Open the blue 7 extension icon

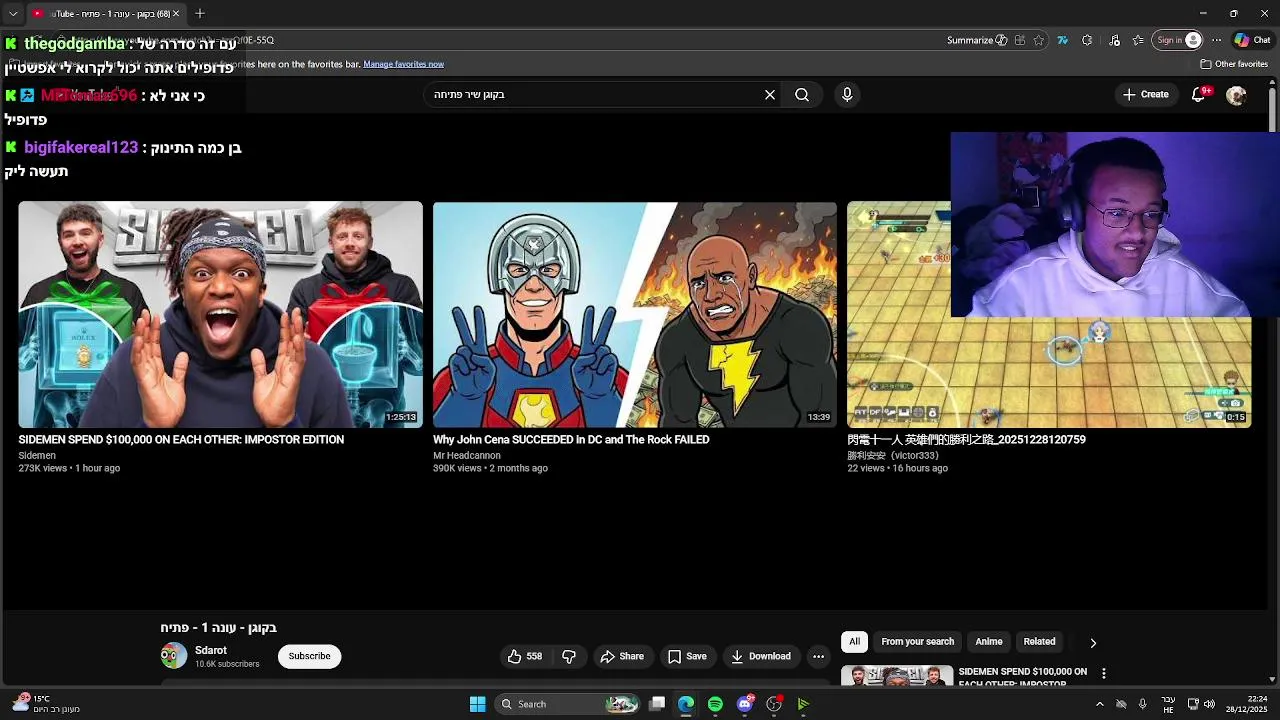1062,40
